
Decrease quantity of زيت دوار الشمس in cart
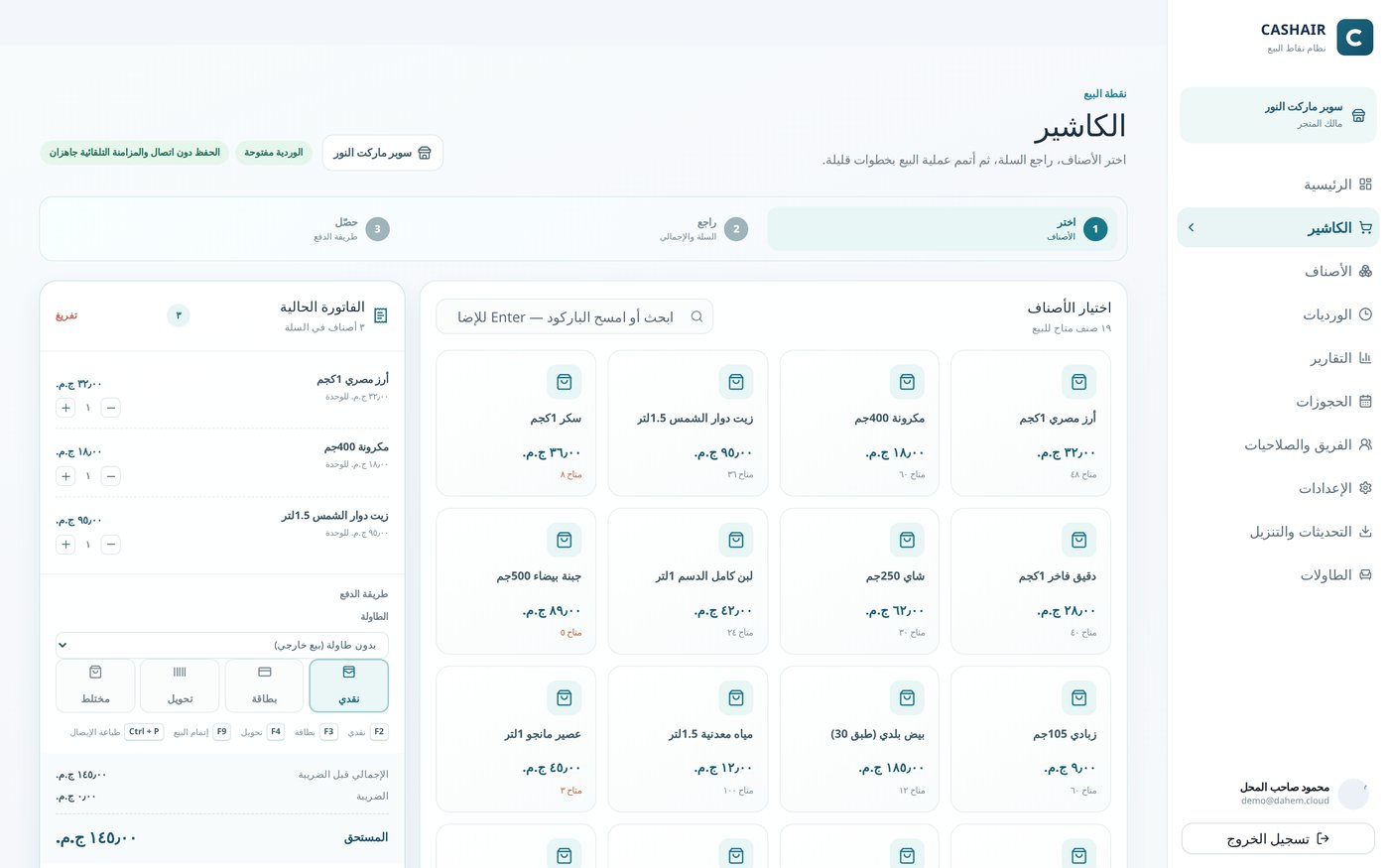111,545
